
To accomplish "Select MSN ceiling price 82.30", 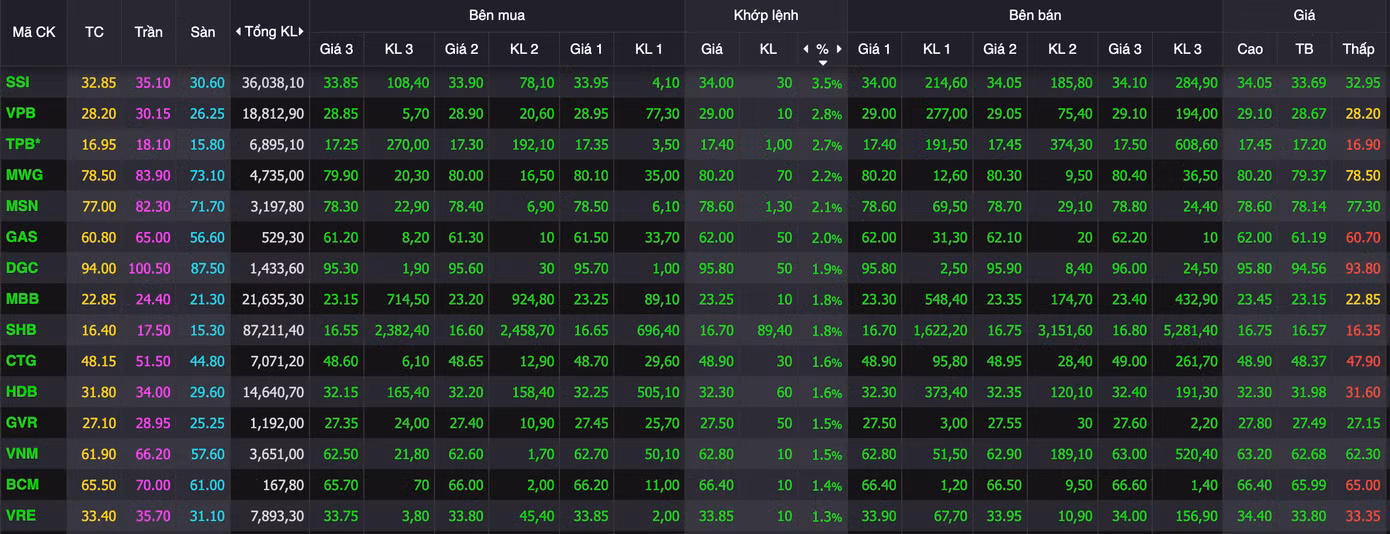I will pyautogui.click(x=153, y=207).
